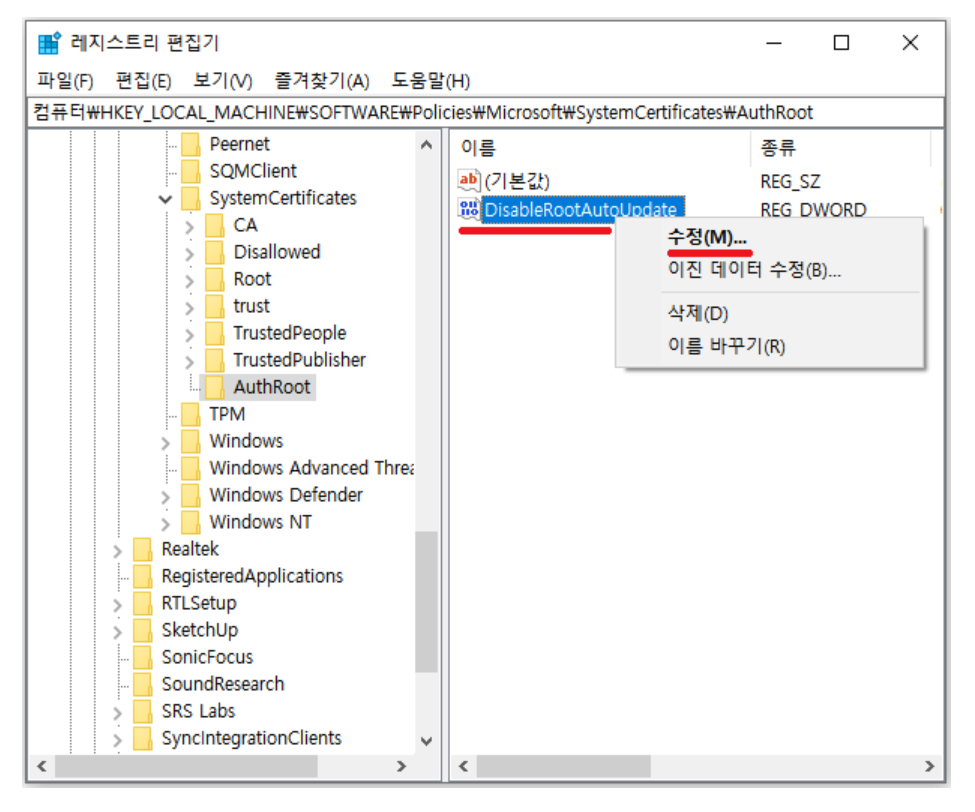Screen dimensions: 975x812
Task: Click the (기본값) string value icon
Action: click(x=469, y=181)
